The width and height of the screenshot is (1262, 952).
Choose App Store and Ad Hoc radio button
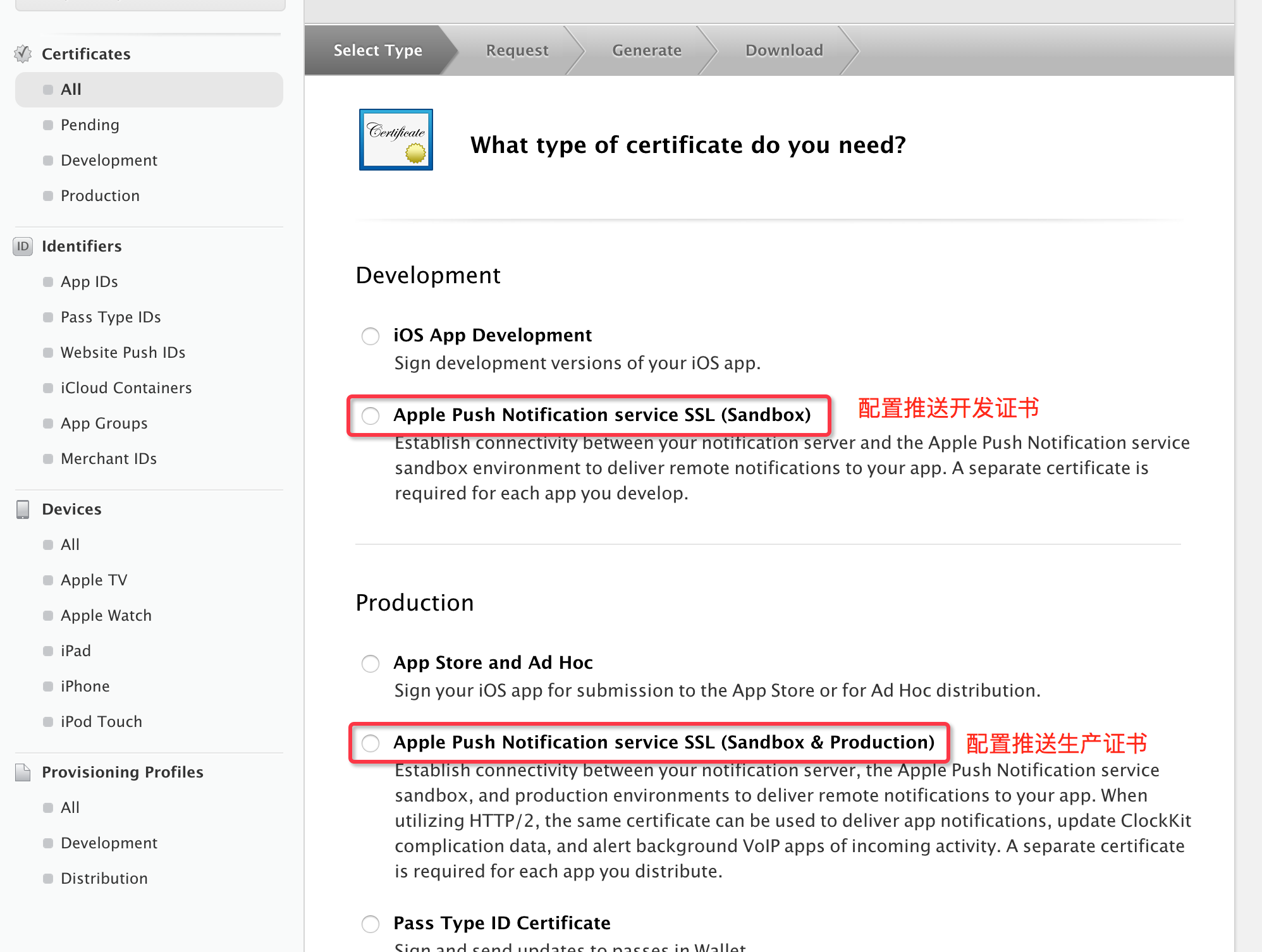pyautogui.click(x=371, y=664)
